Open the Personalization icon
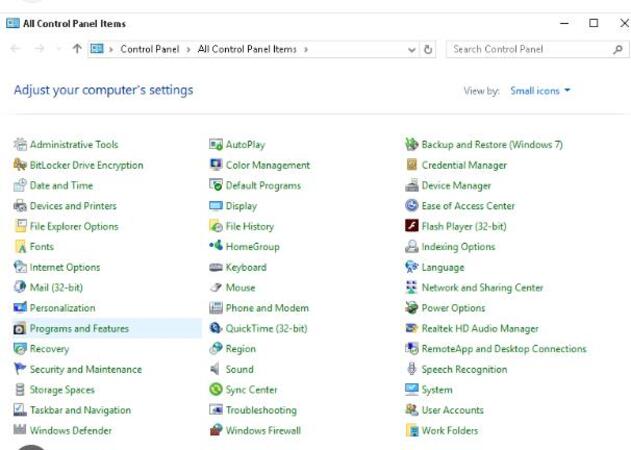This screenshot has height=450, width=631. 20,308
